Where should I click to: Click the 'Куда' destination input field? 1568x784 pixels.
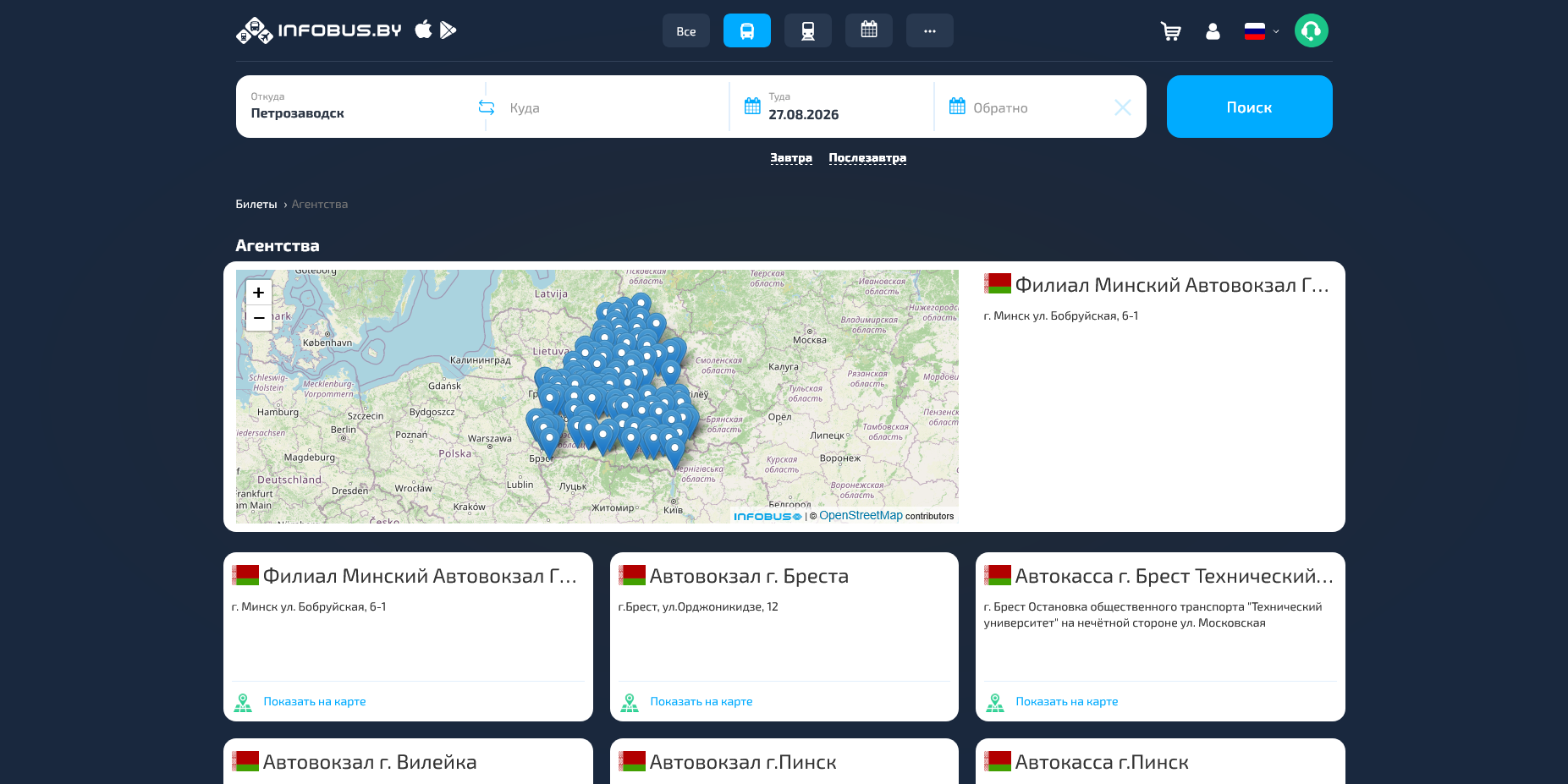(608, 107)
